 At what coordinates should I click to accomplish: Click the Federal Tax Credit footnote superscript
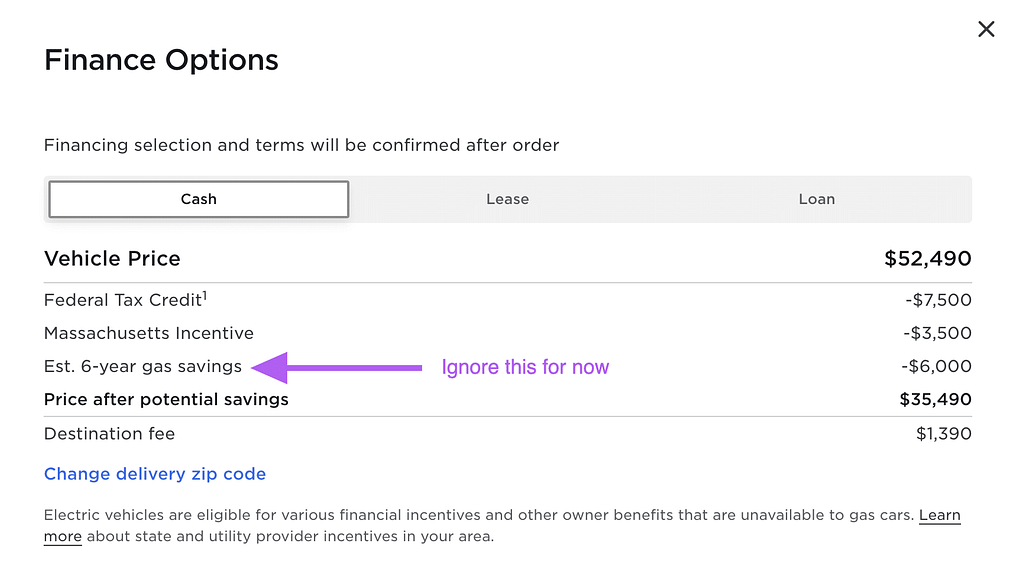point(205,295)
